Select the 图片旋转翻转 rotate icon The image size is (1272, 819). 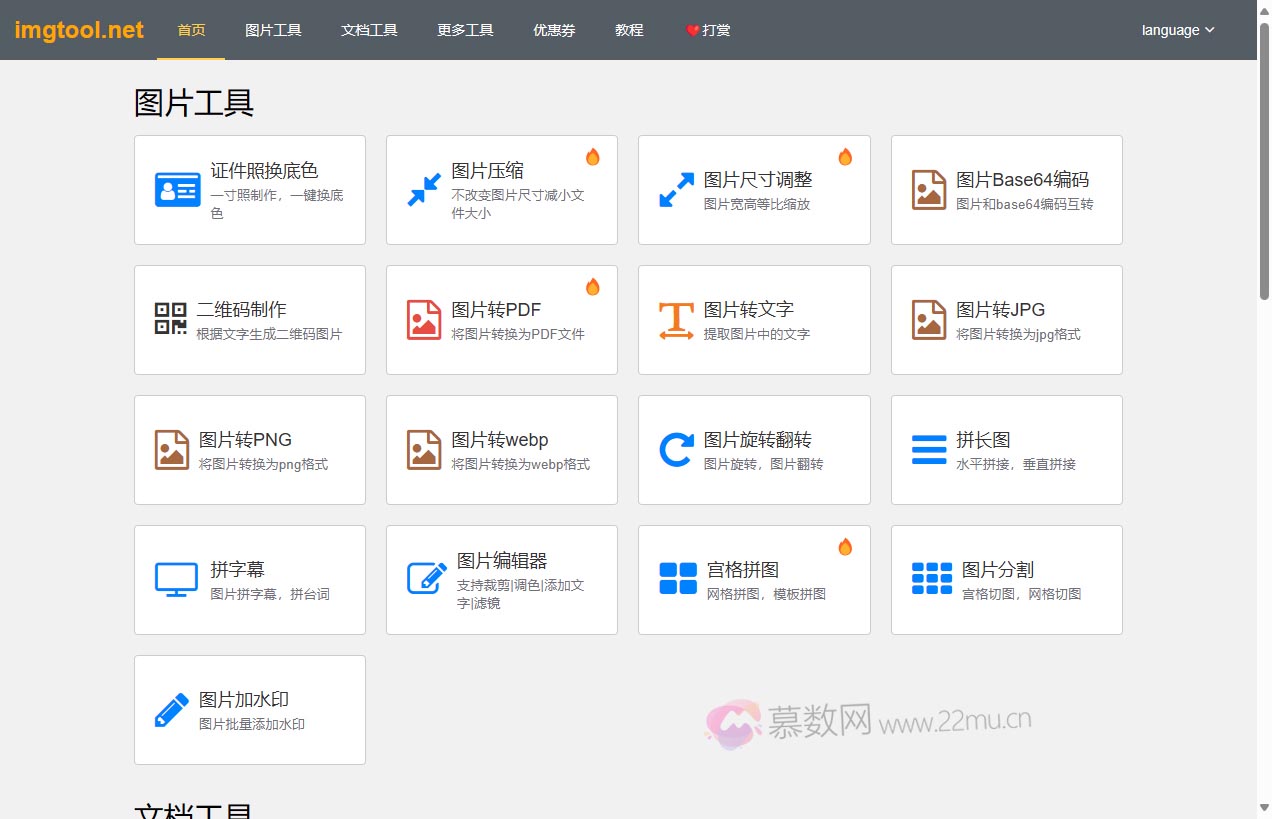[x=677, y=449]
